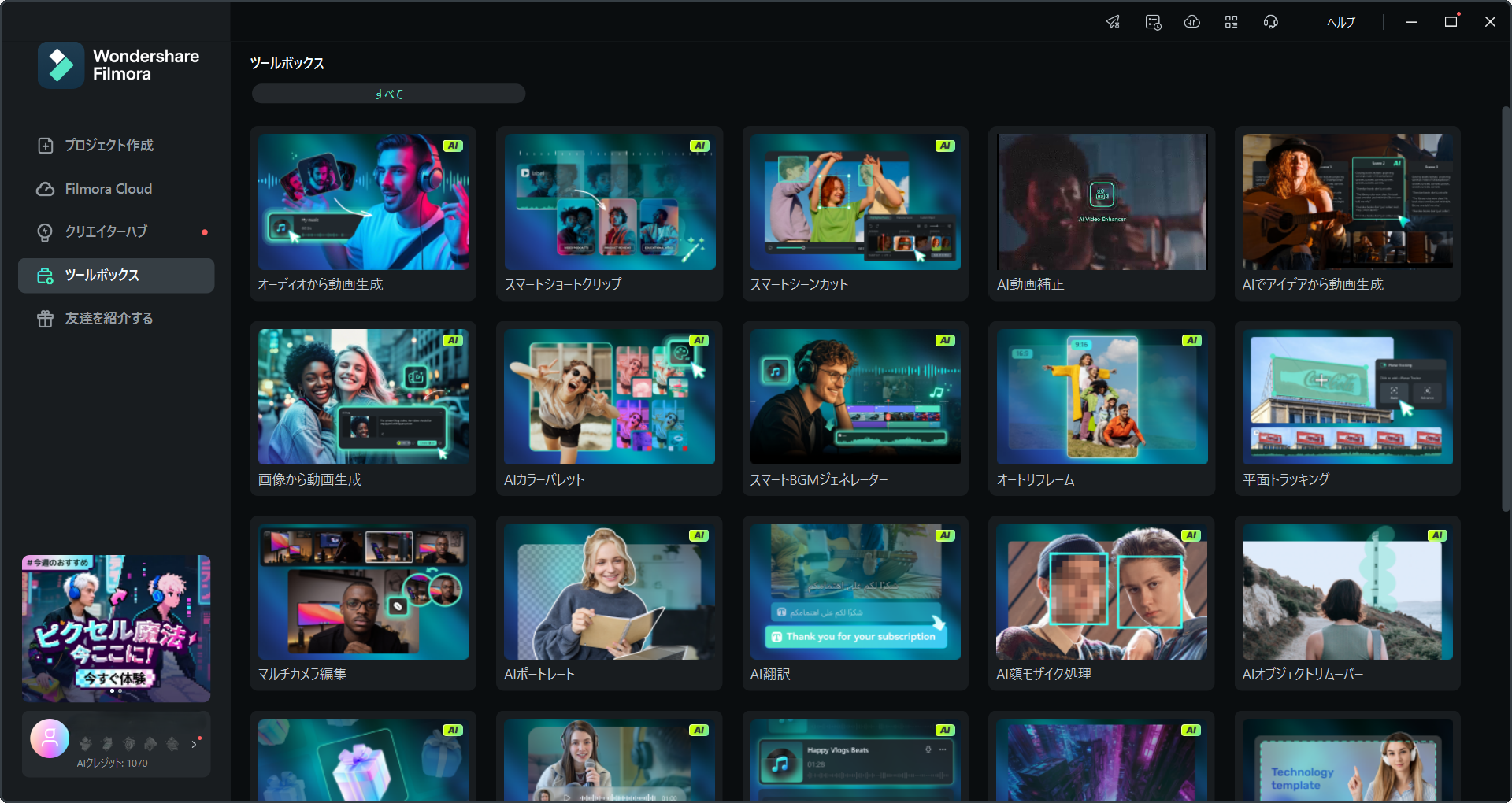This screenshot has height=803, width=1512.
Task: Open AI翻訳 tool card
Action: point(855,603)
